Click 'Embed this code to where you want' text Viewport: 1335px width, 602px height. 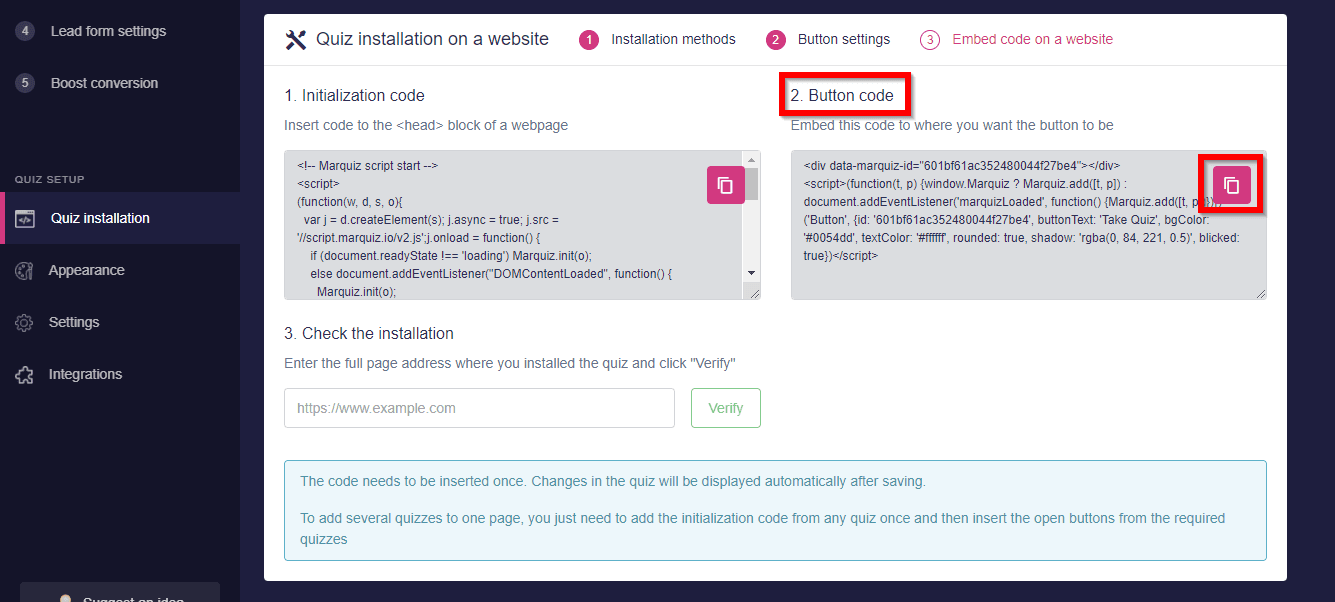click(952, 125)
